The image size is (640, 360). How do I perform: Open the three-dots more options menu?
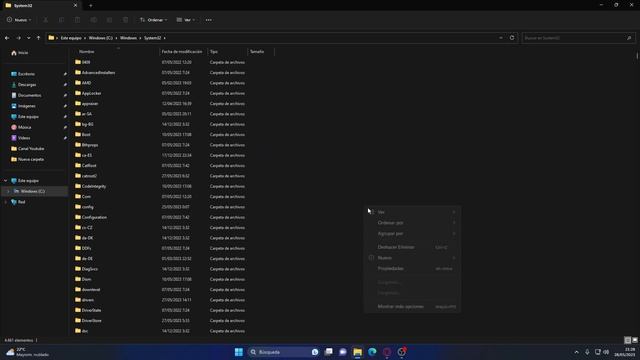pyautogui.click(x=209, y=20)
